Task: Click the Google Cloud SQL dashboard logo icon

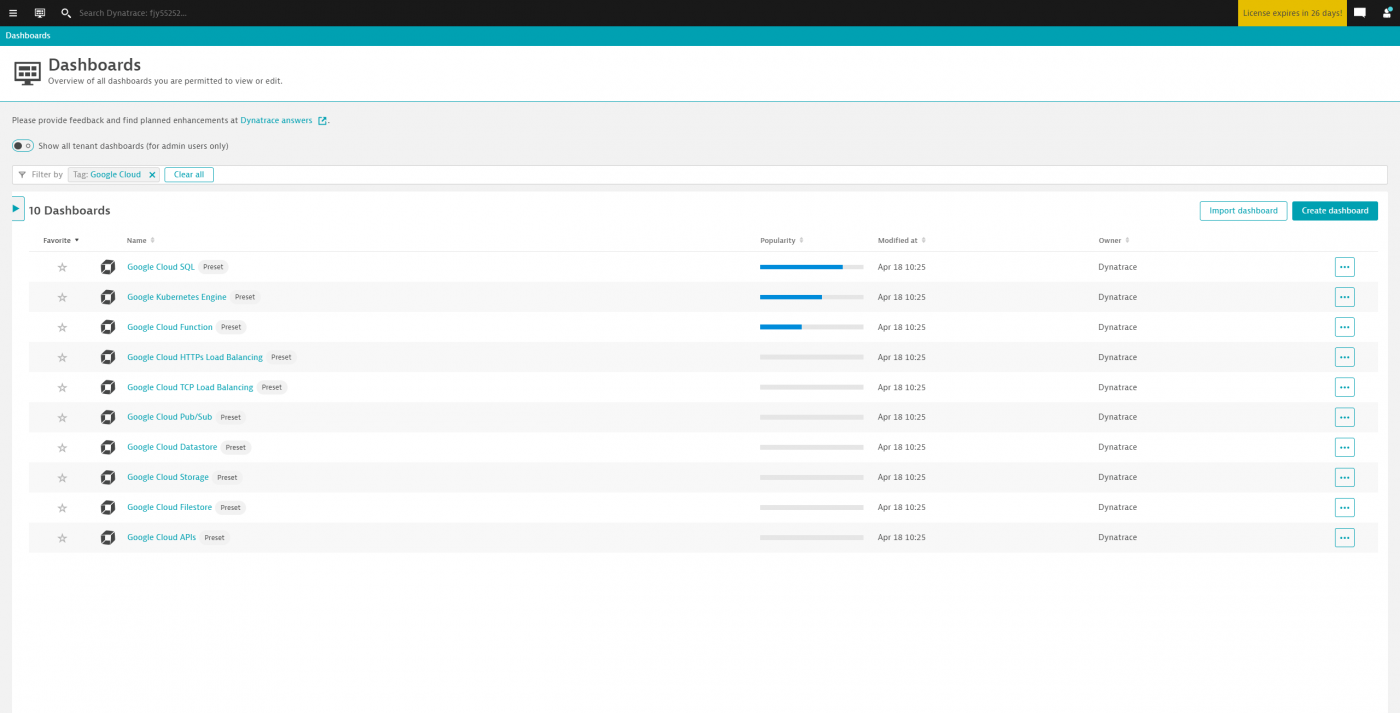Action: coord(107,267)
